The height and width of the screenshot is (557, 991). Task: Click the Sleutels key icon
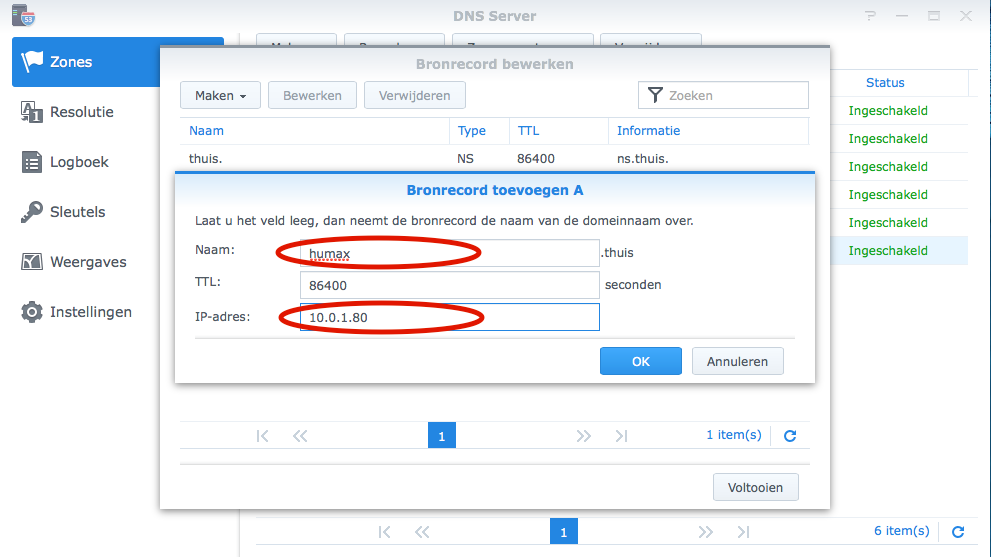pyautogui.click(x=32, y=212)
